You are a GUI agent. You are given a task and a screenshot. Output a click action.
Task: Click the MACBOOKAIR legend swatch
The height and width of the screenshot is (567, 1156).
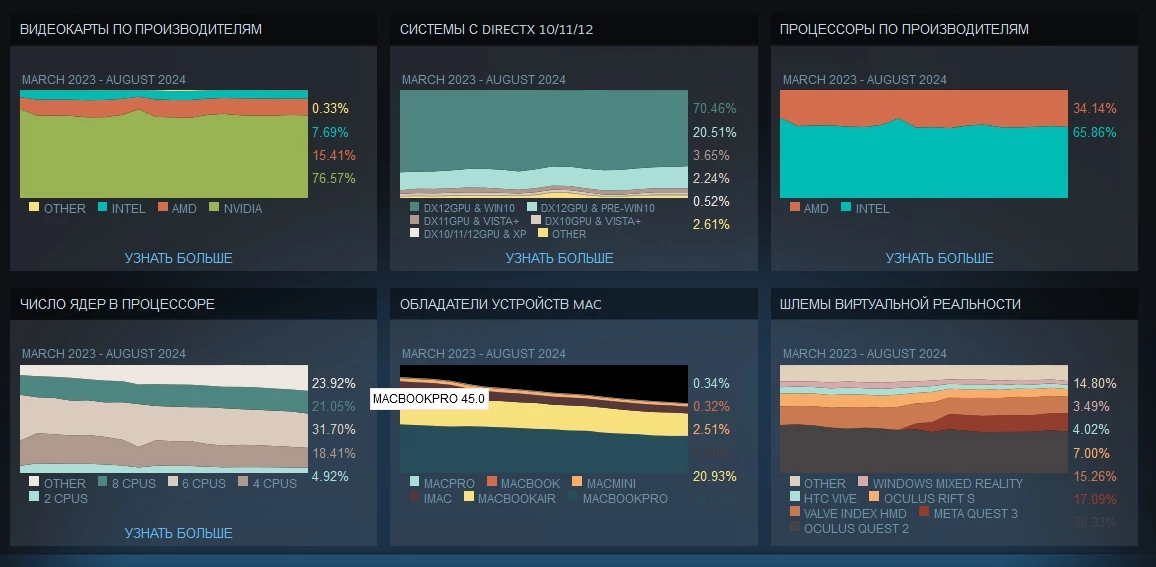click(467, 498)
